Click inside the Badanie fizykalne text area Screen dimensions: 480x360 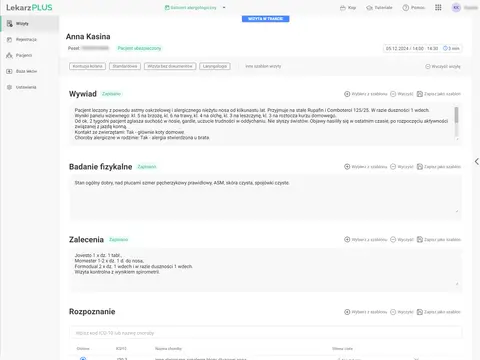(266, 197)
